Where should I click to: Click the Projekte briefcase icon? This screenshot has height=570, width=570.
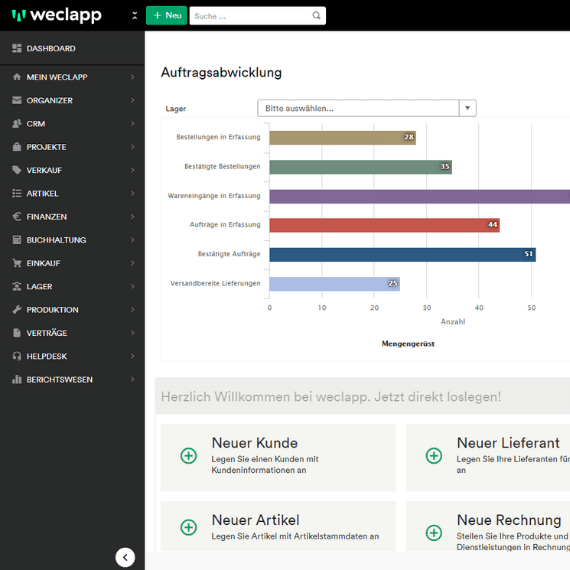pyautogui.click(x=17, y=147)
